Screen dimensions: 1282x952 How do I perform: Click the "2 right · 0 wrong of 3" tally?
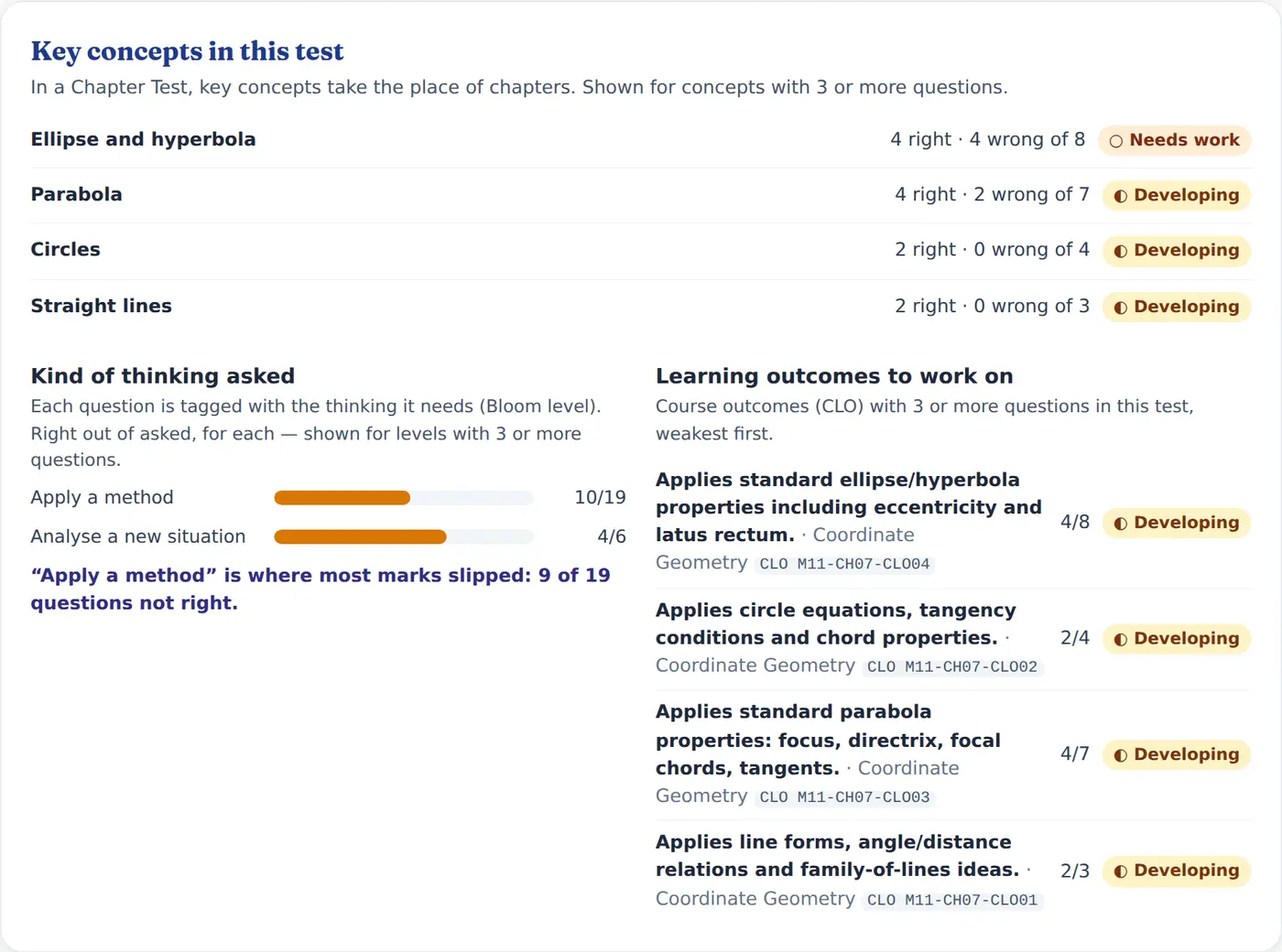(993, 306)
